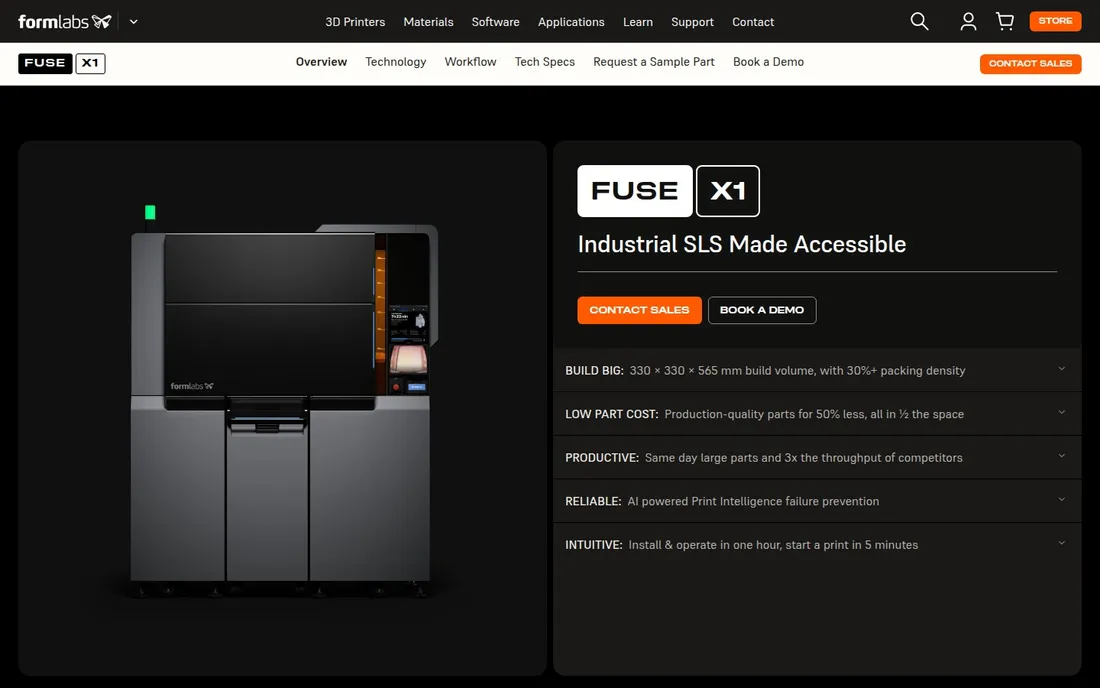The width and height of the screenshot is (1100, 688).
Task: Switch to the Tech Specs tab
Action: click(x=544, y=62)
